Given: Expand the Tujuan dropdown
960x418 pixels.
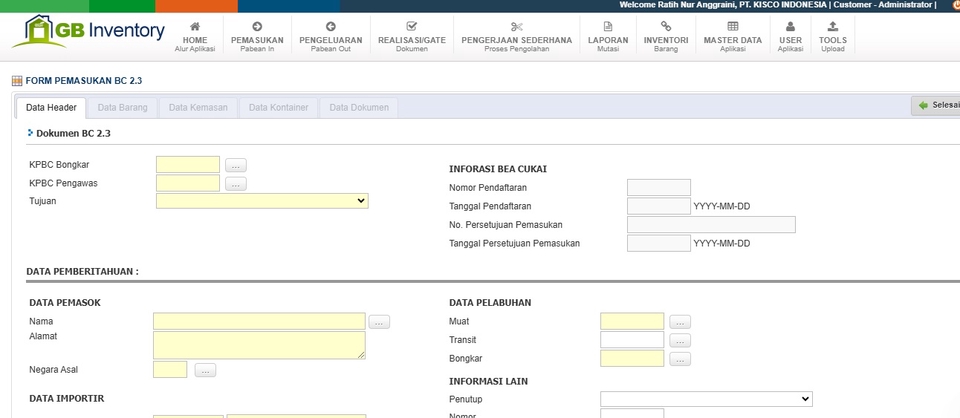Looking at the screenshot, I should tap(262, 201).
